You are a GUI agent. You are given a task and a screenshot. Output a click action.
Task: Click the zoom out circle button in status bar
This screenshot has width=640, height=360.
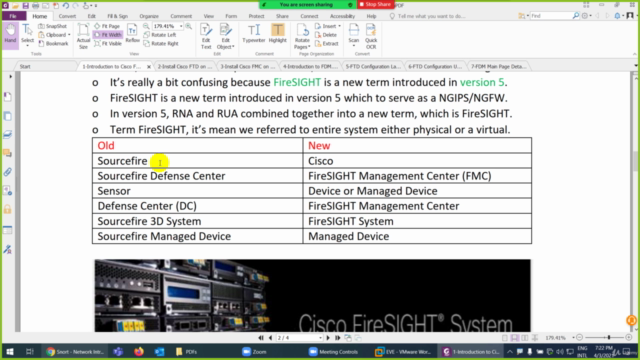(x=580, y=338)
